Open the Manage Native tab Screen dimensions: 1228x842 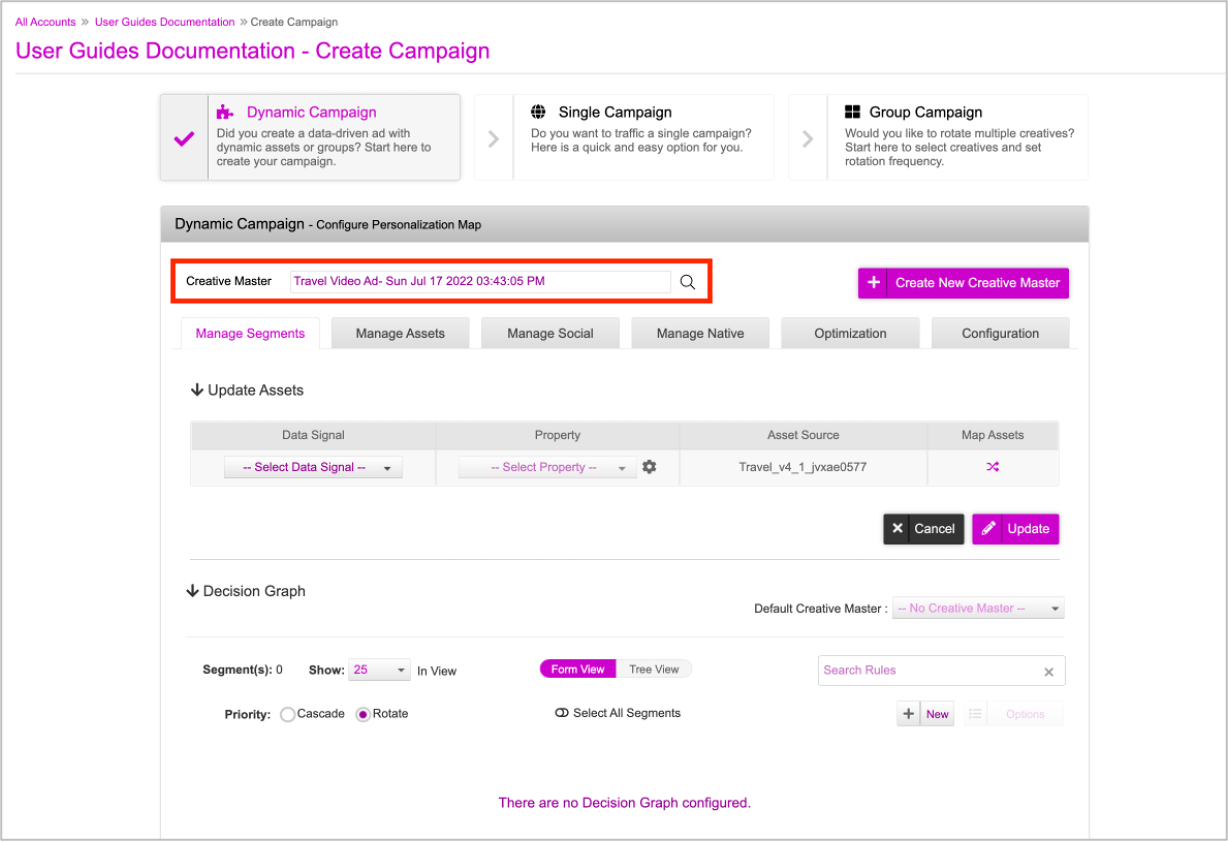coord(700,333)
